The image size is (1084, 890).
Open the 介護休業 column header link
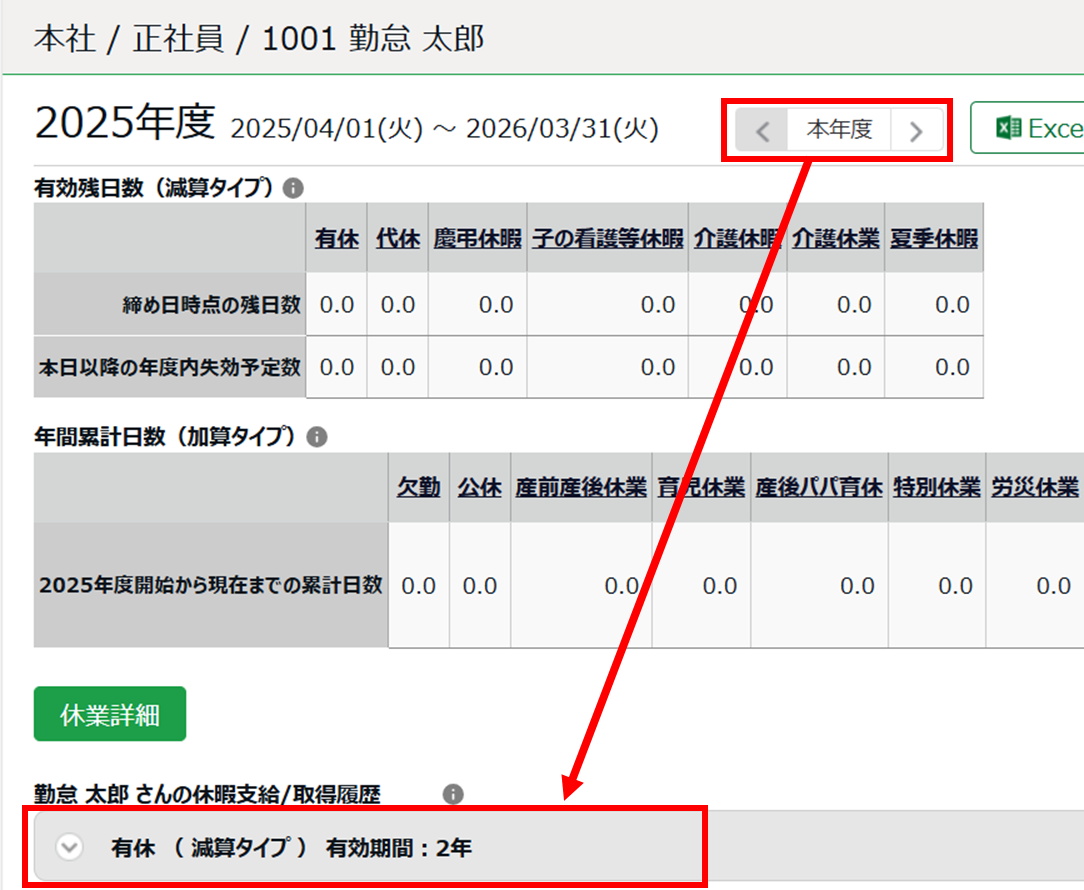pyautogui.click(x=836, y=239)
